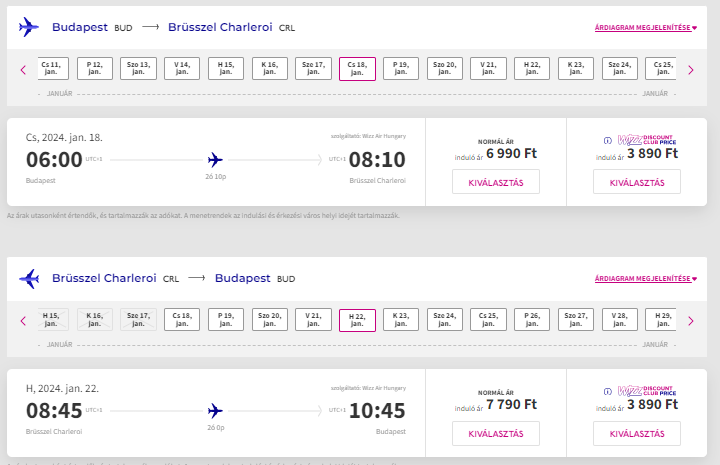The height and width of the screenshot is (465, 720).
Task: Click the outbound flight plane icon between times
Action: pyautogui.click(x=215, y=160)
